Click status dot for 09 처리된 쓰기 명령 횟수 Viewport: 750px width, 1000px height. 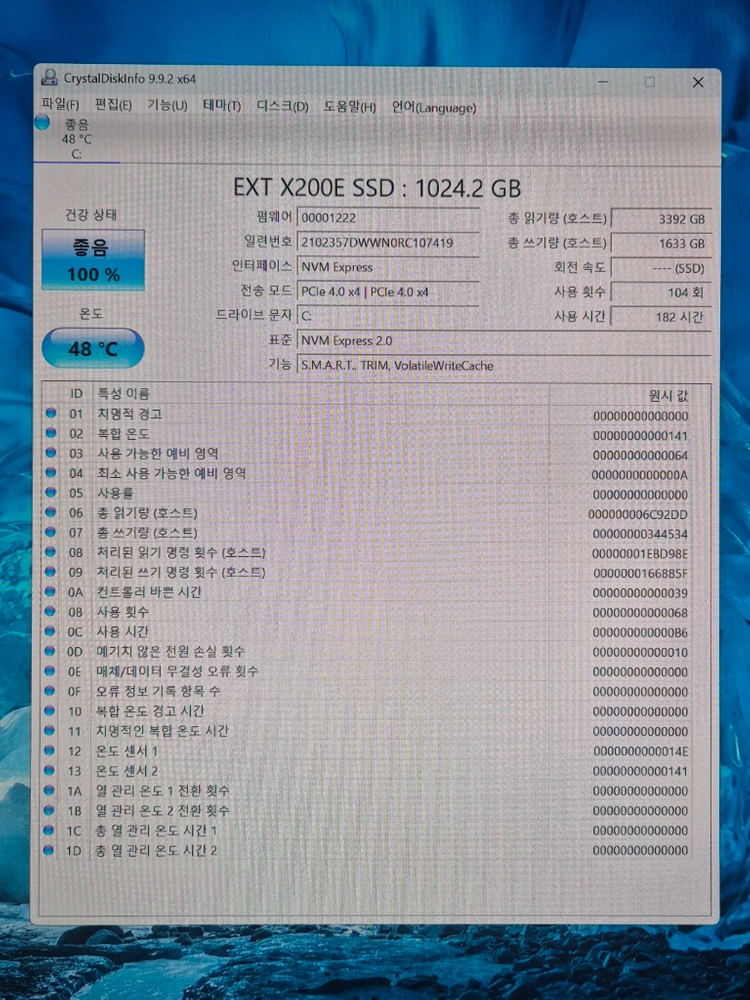pos(50,571)
